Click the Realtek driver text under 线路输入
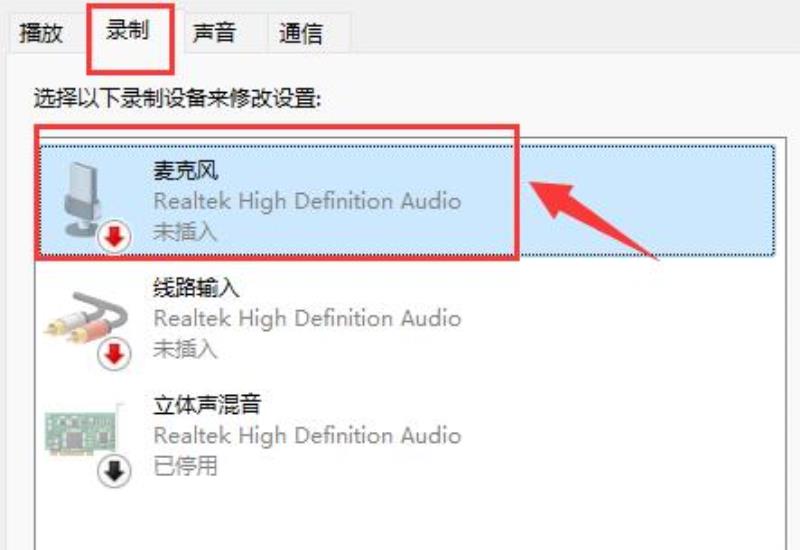 point(307,318)
